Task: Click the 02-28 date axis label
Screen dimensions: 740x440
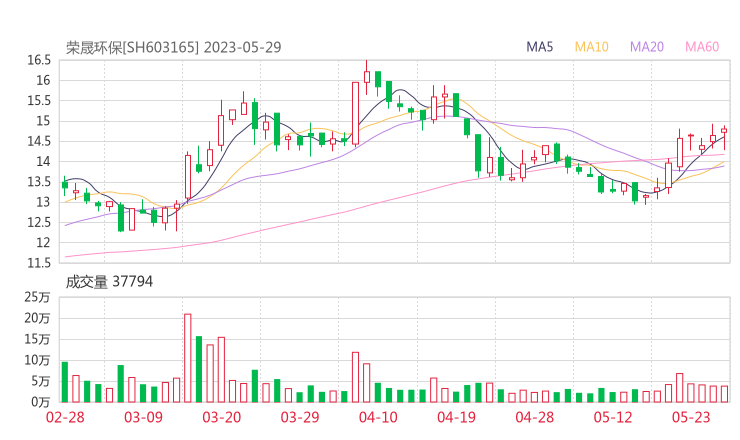Action: (x=65, y=417)
